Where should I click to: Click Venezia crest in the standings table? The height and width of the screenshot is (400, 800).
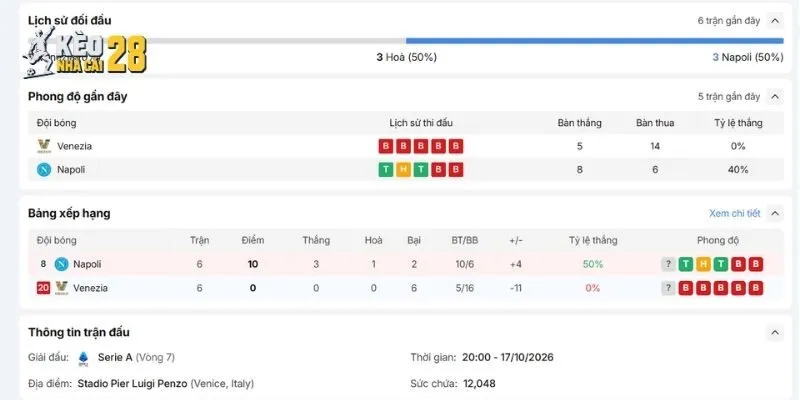pos(62,288)
